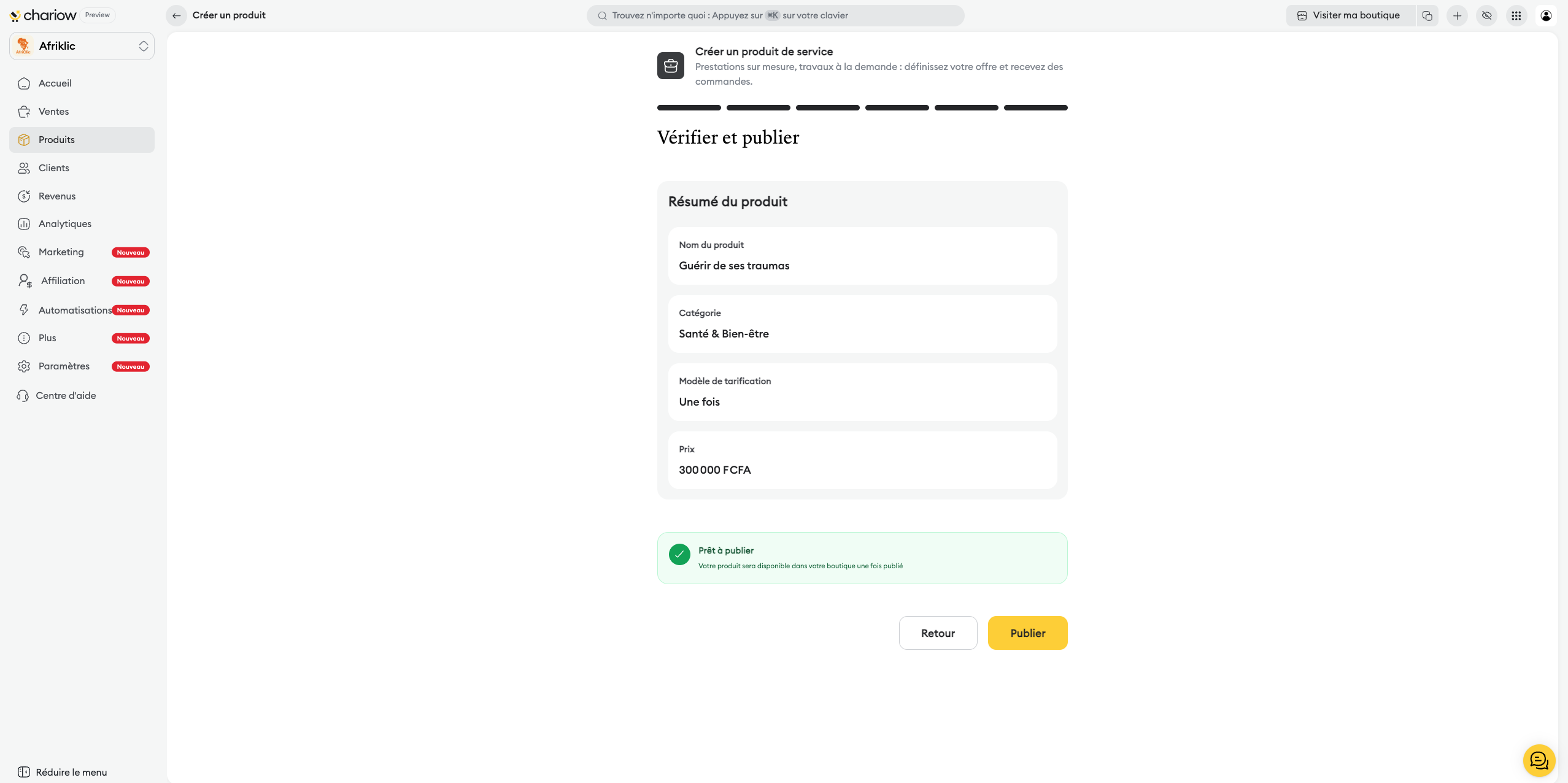Focus the global search field
1568x783 pixels.
(775, 15)
